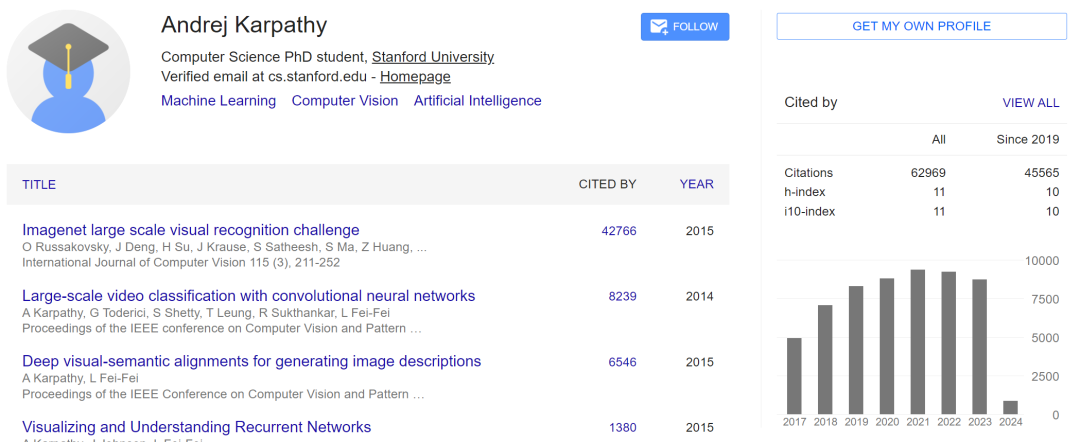
Task: Open the Stanford University link
Action: [433, 57]
